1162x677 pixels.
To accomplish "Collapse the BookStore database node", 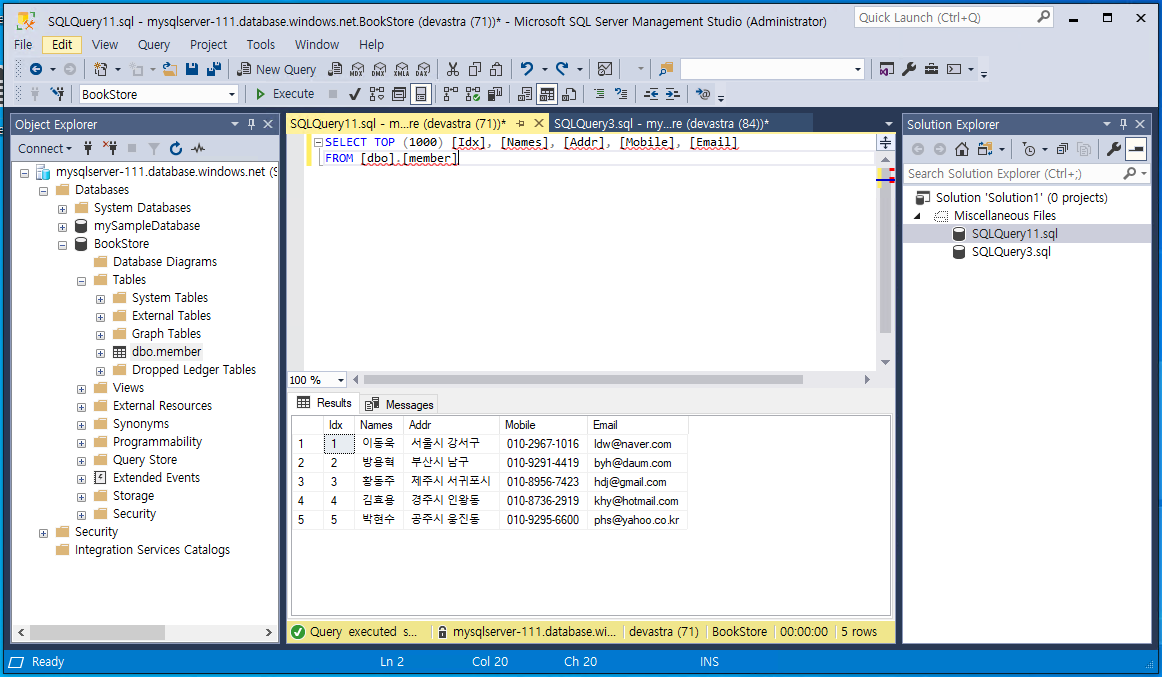I will (62, 244).
